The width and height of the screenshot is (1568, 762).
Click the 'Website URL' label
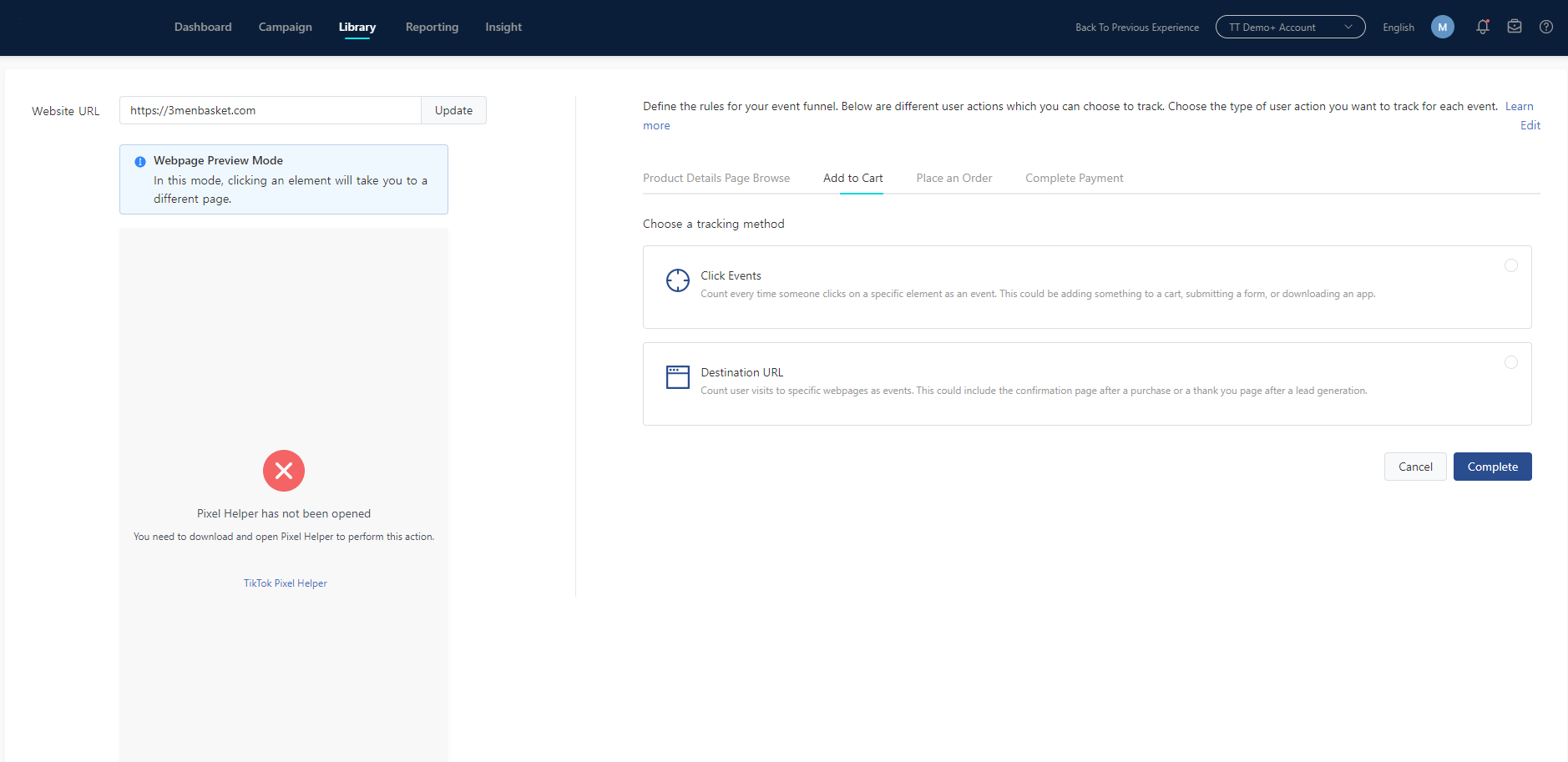click(65, 111)
